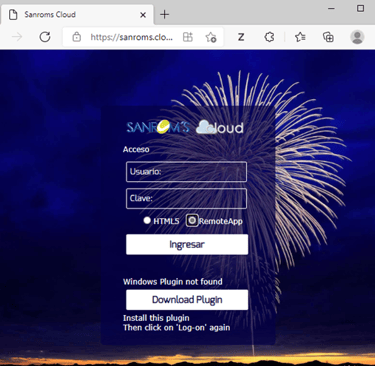375x366 pixels.
Task: Minimize the browser window
Action: [331, 8]
